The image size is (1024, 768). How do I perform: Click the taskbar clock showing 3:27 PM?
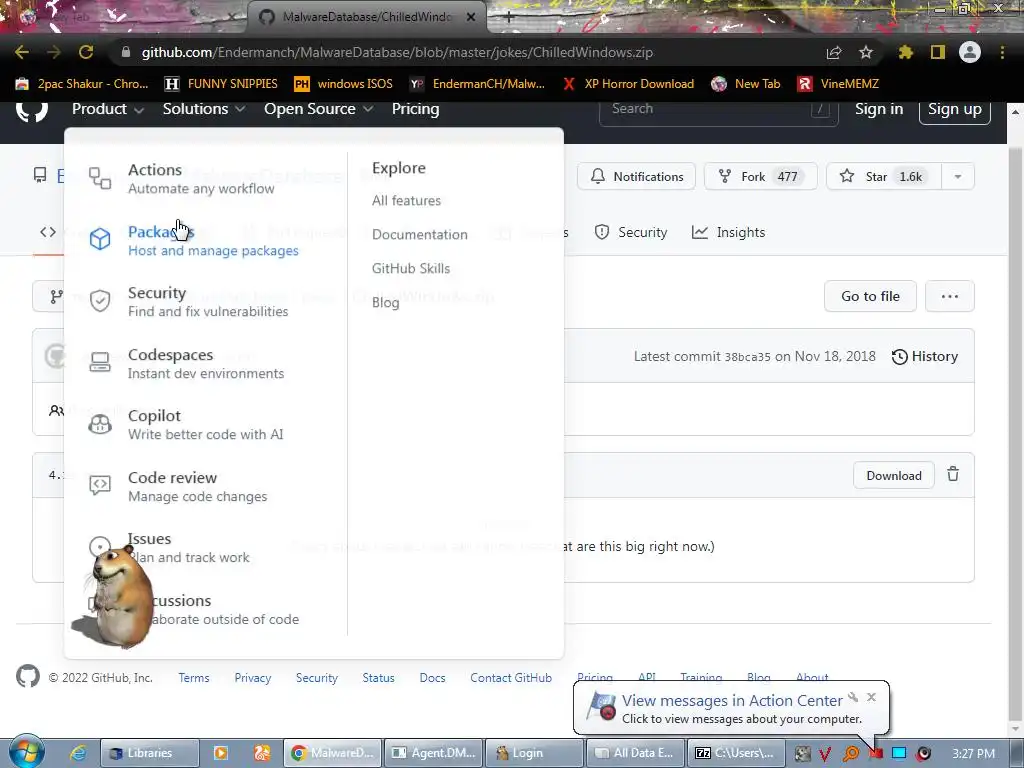(973, 754)
